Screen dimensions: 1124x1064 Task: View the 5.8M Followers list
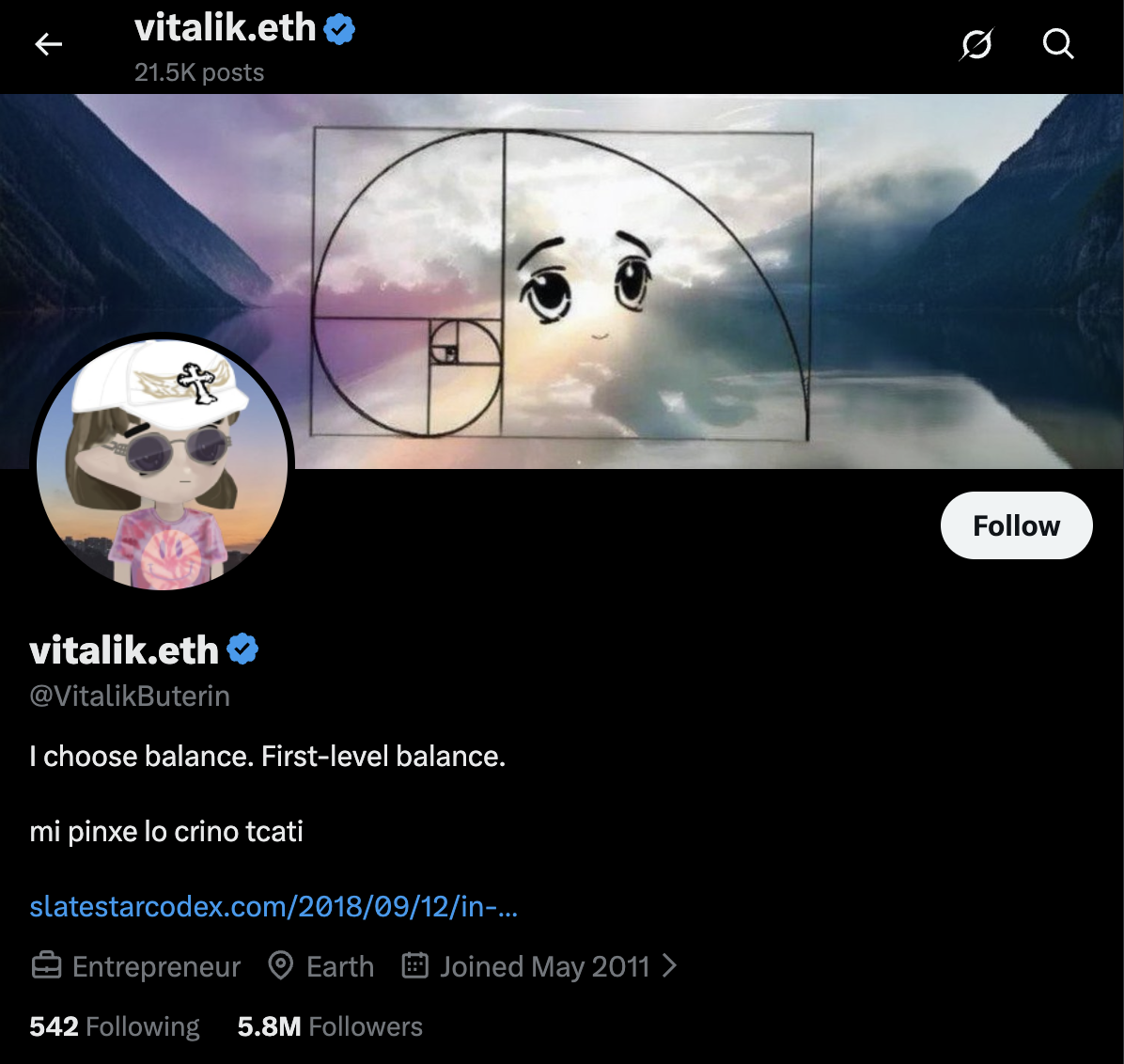(330, 1026)
